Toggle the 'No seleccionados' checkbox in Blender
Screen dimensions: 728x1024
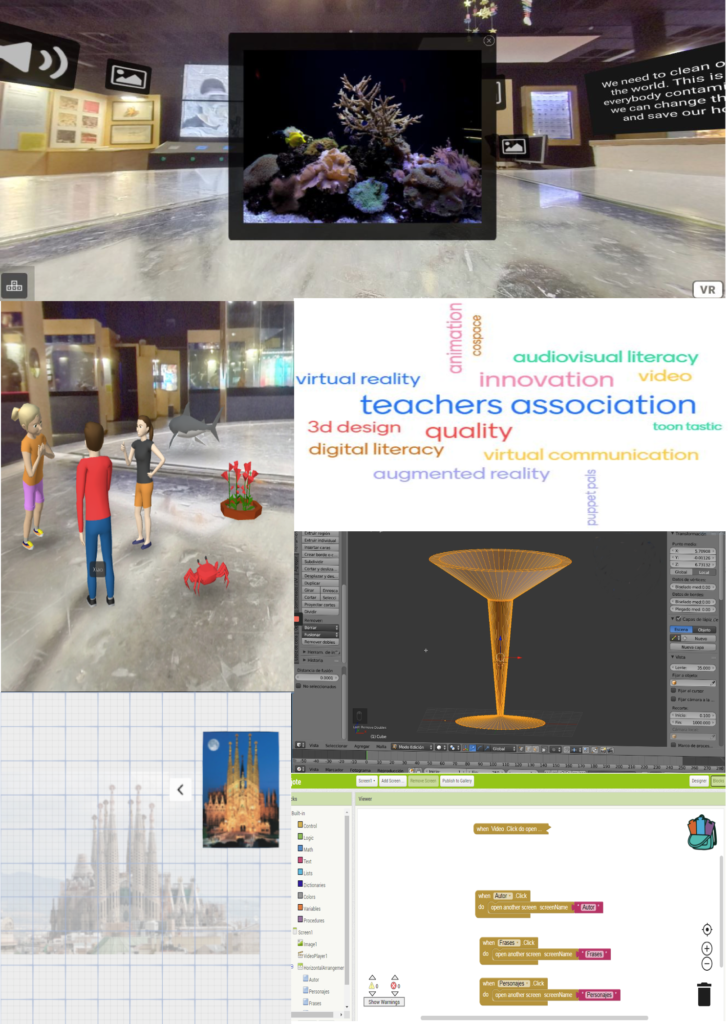click(x=299, y=686)
